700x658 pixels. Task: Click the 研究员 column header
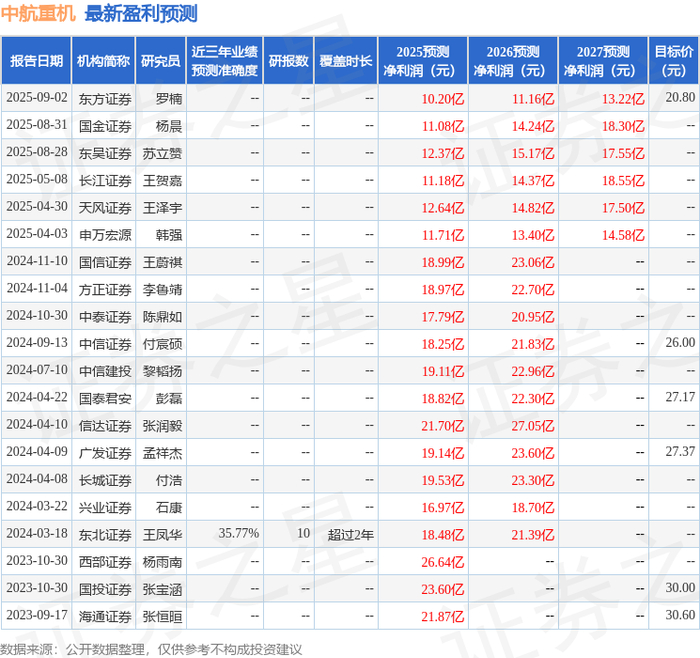click(160, 61)
